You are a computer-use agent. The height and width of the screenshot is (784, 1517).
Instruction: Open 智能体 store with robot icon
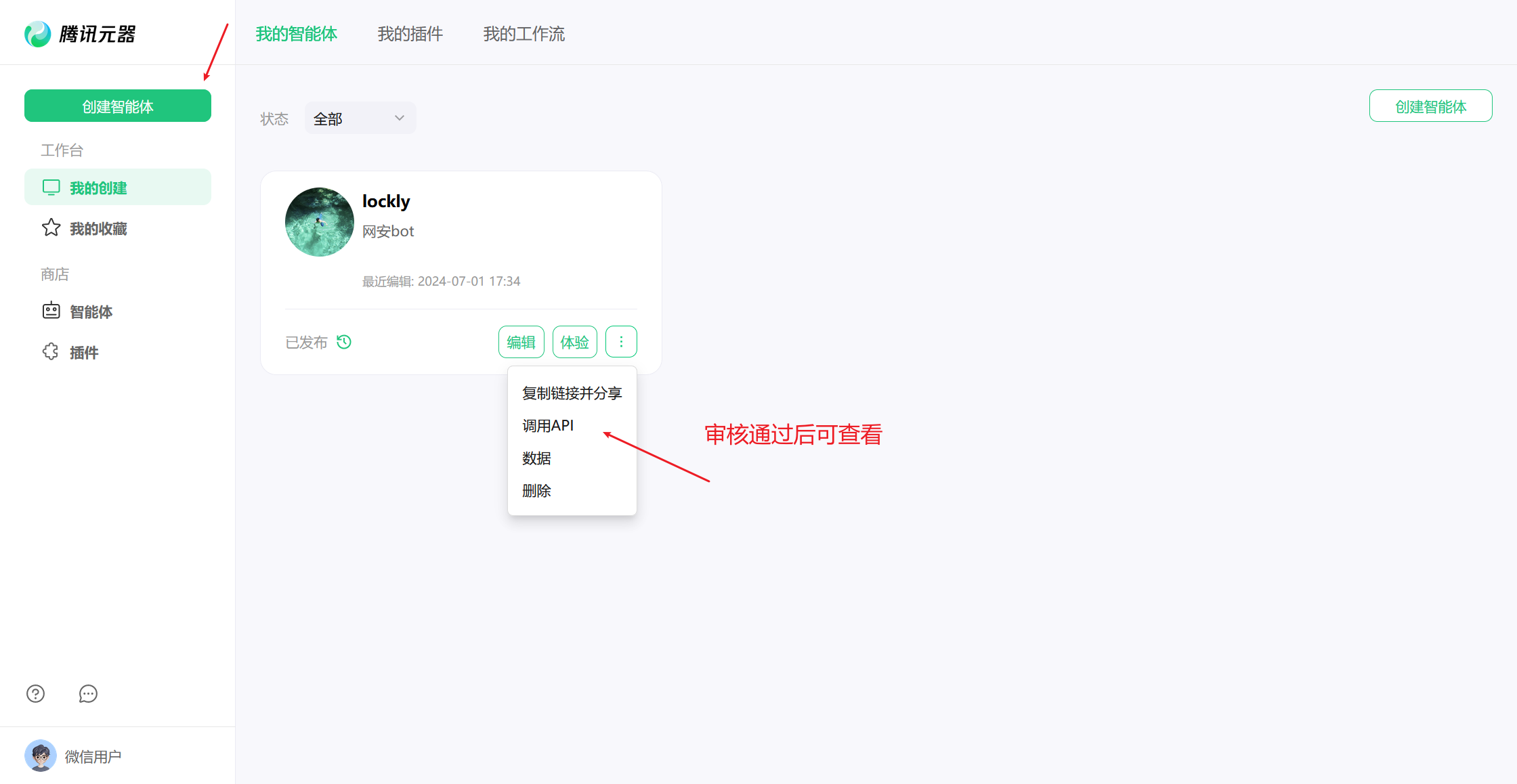point(51,311)
